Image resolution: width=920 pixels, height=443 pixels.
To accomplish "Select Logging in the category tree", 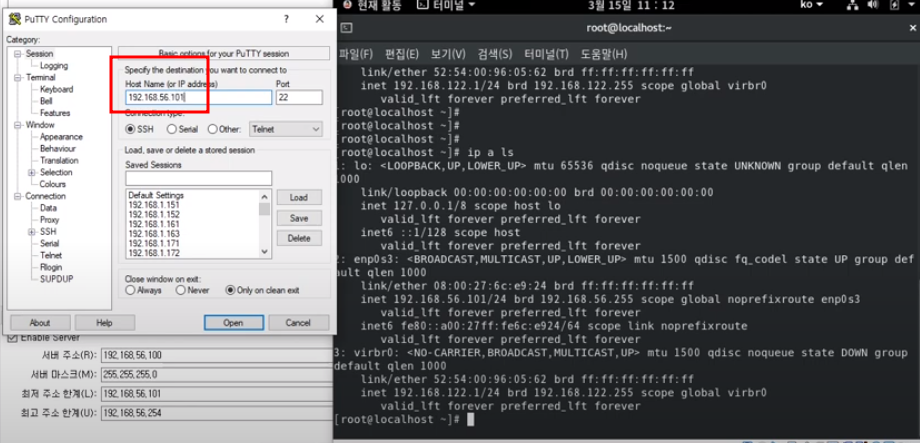I will 54,66.
